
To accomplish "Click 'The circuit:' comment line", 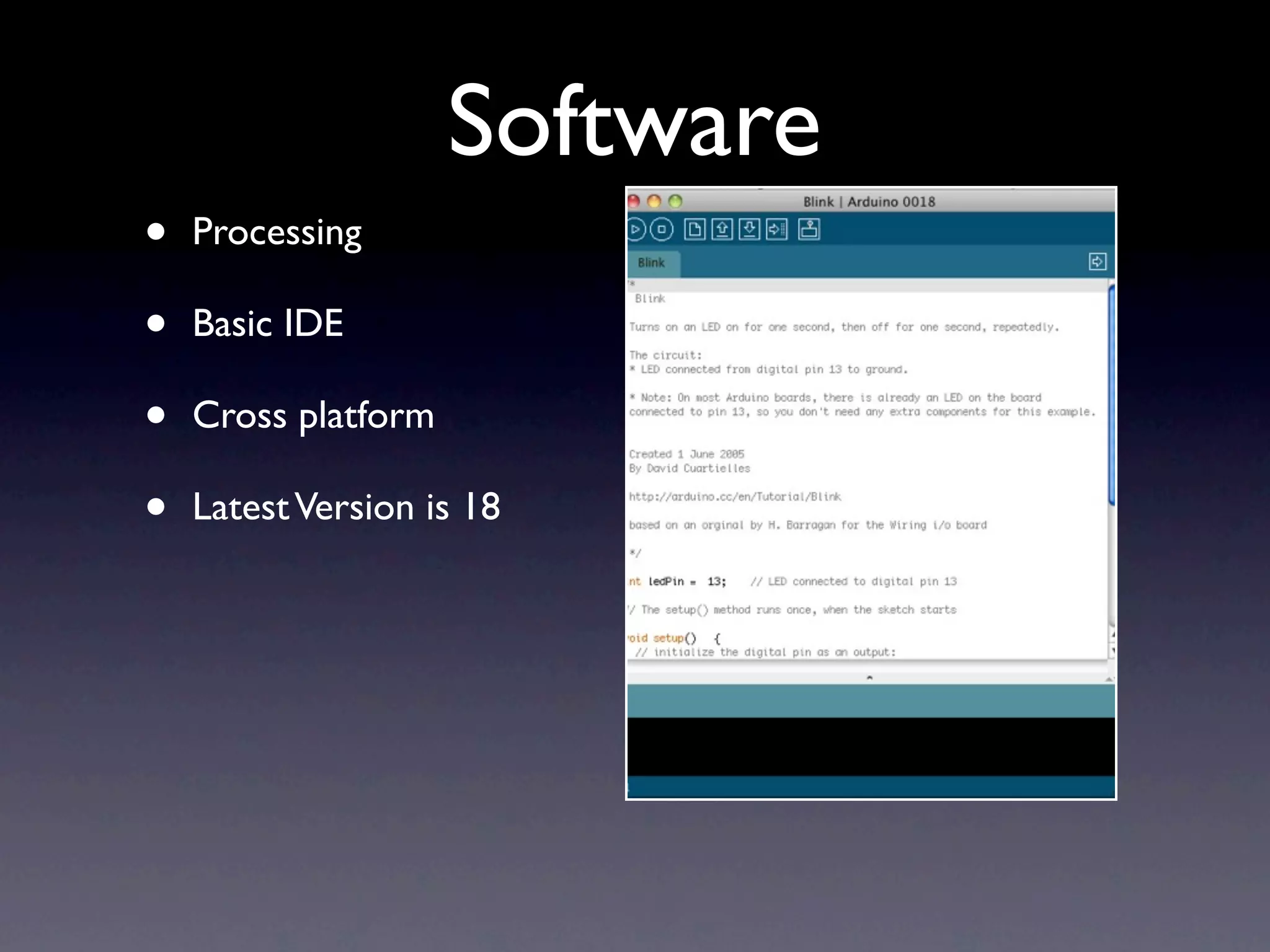I will pos(665,355).
